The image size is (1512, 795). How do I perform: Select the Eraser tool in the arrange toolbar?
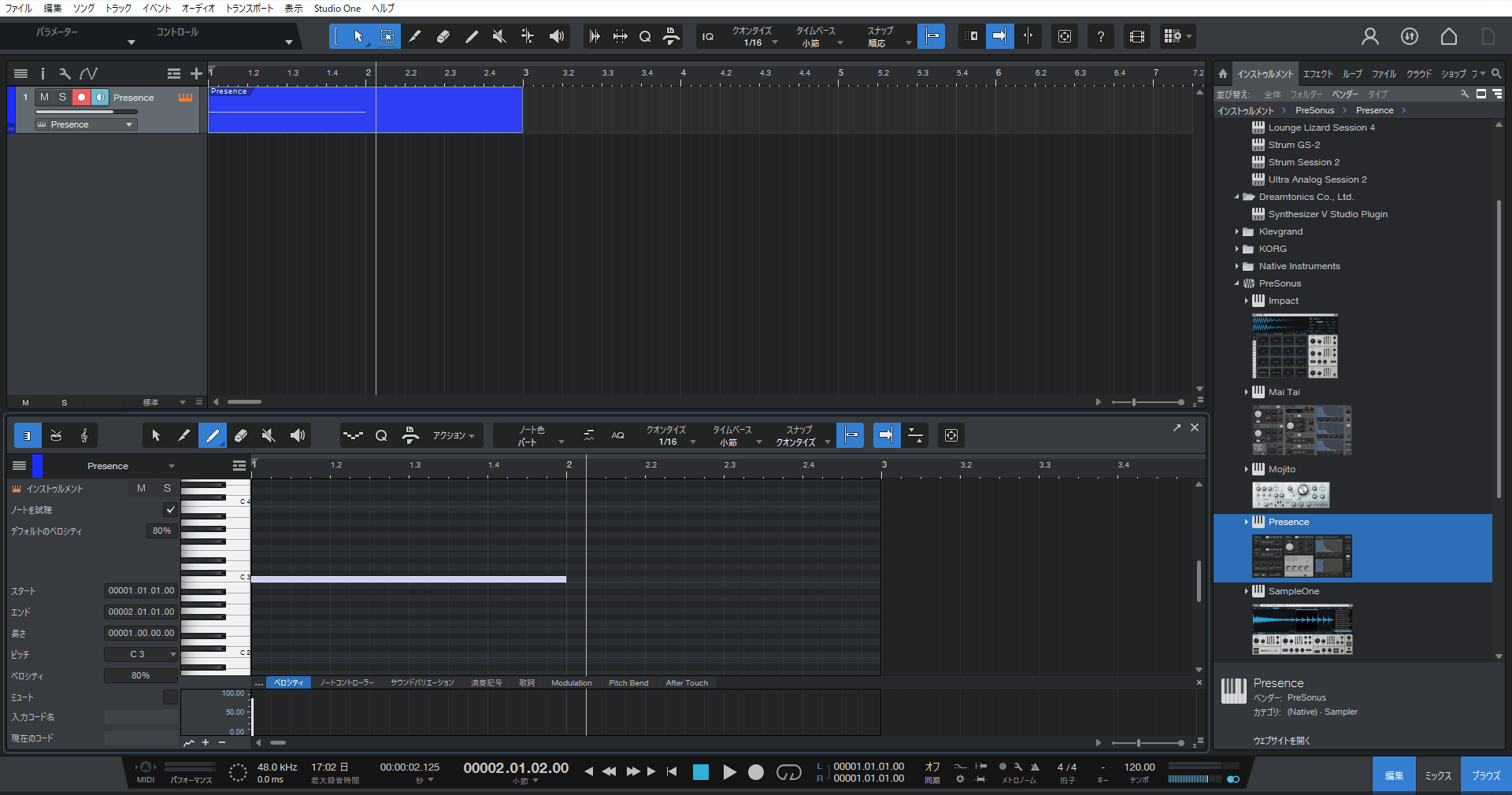click(443, 36)
